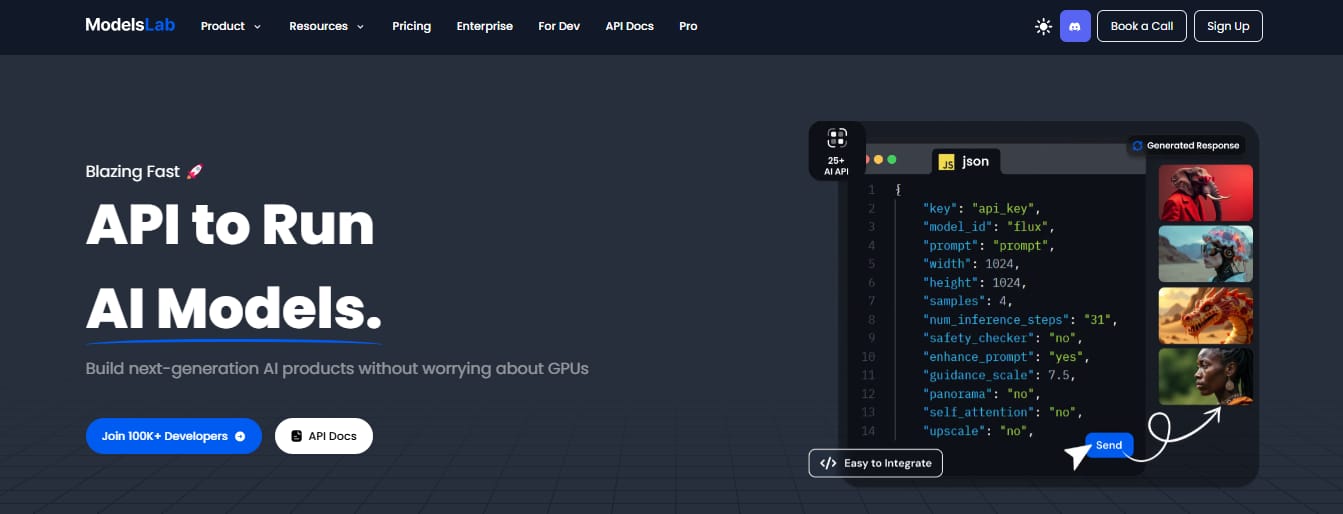Select the json tab in code editor
Viewport: 1343px width, 514px height.
[964, 161]
